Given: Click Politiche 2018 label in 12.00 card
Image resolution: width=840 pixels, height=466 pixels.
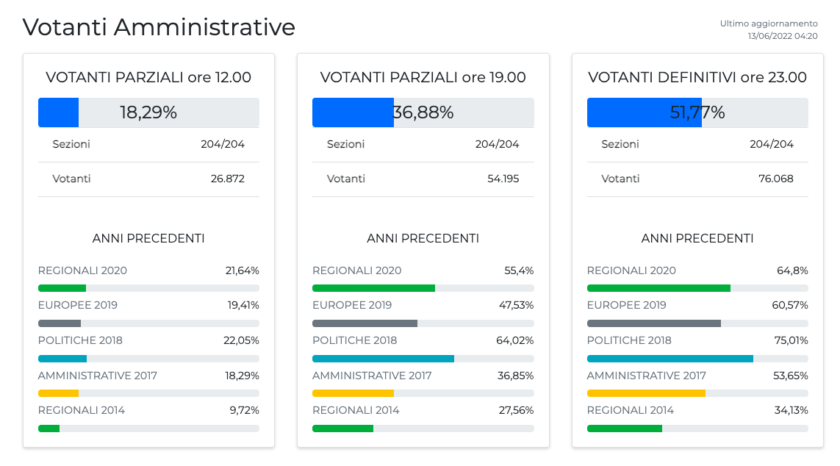Looking at the screenshot, I should [x=80, y=340].
